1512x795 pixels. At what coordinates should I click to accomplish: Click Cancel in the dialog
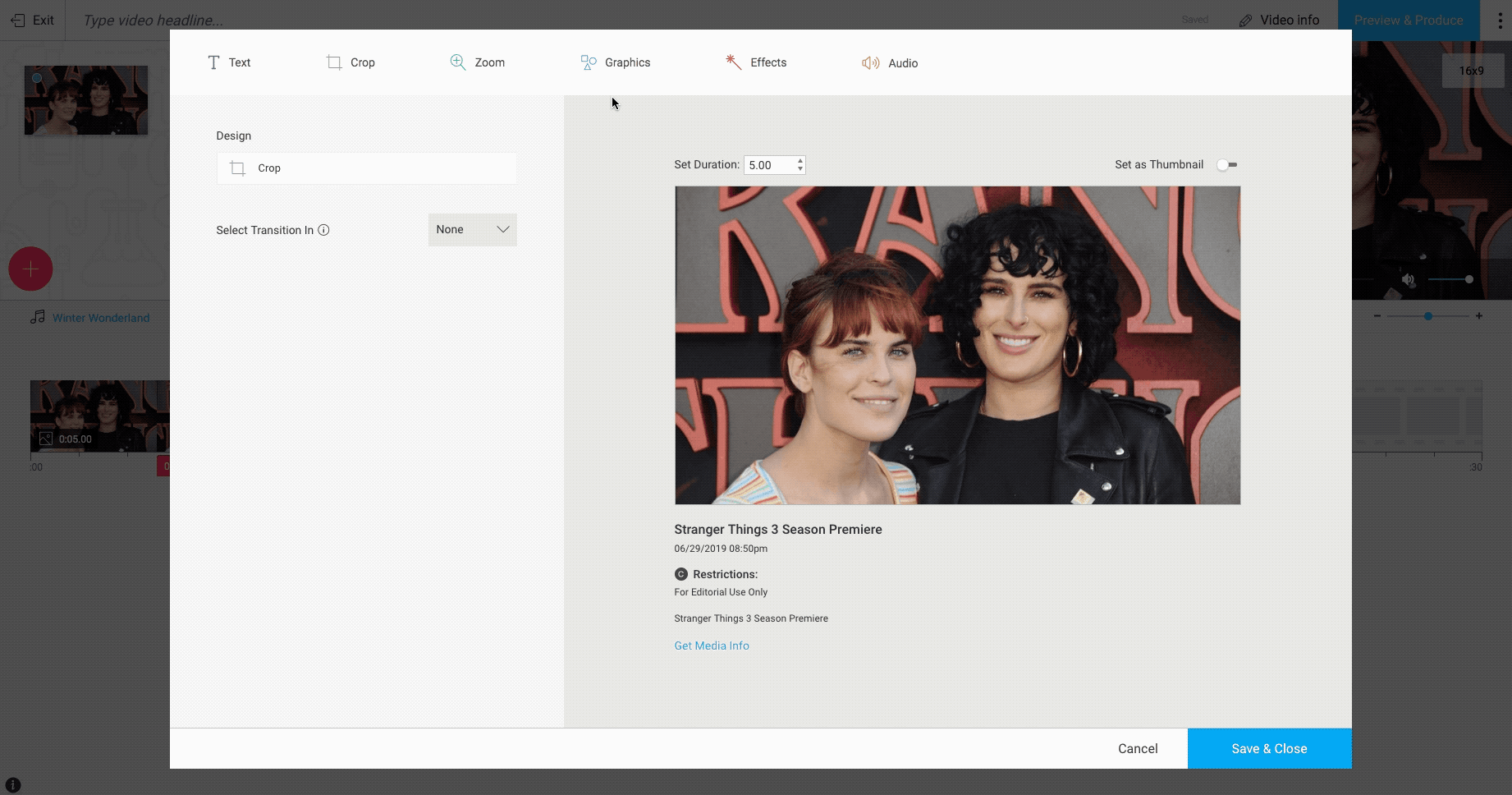pyautogui.click(x=1138, y=748)
